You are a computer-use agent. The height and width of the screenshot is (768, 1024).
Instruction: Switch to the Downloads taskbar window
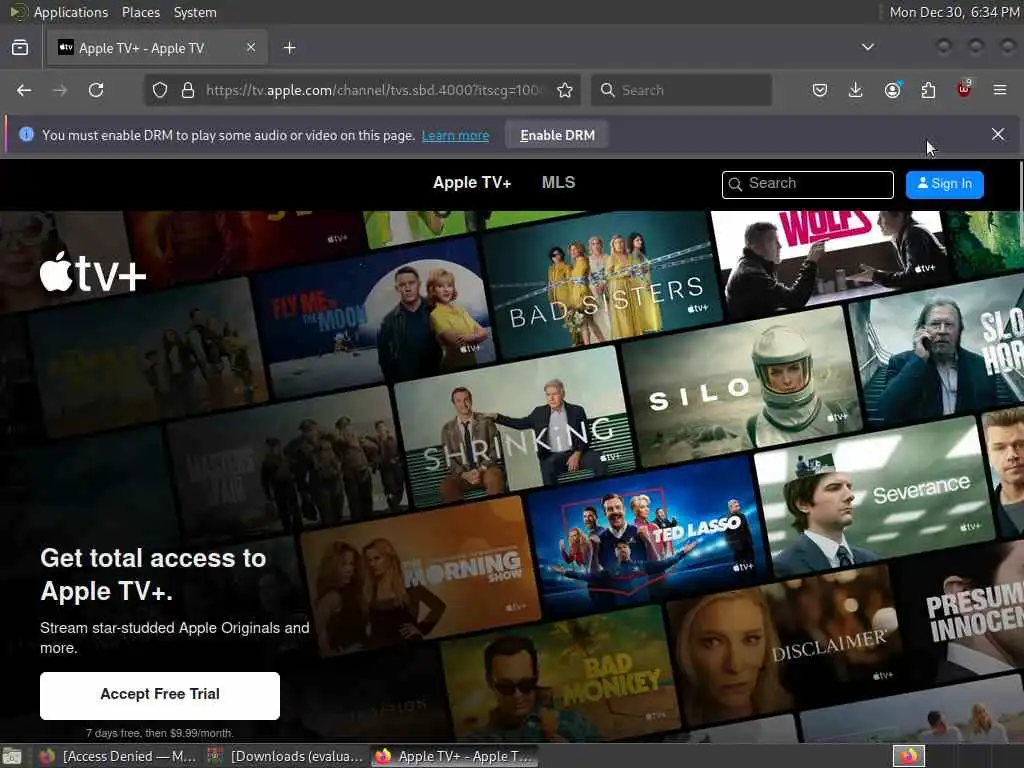point(285,756)
